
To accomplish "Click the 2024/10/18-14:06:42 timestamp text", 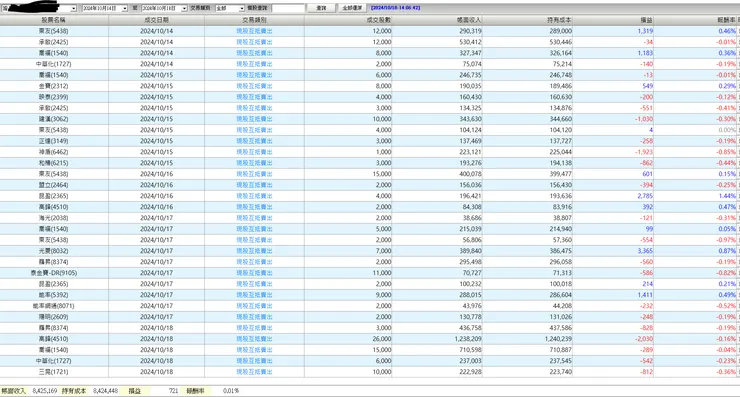I will [x=395, y=8].
